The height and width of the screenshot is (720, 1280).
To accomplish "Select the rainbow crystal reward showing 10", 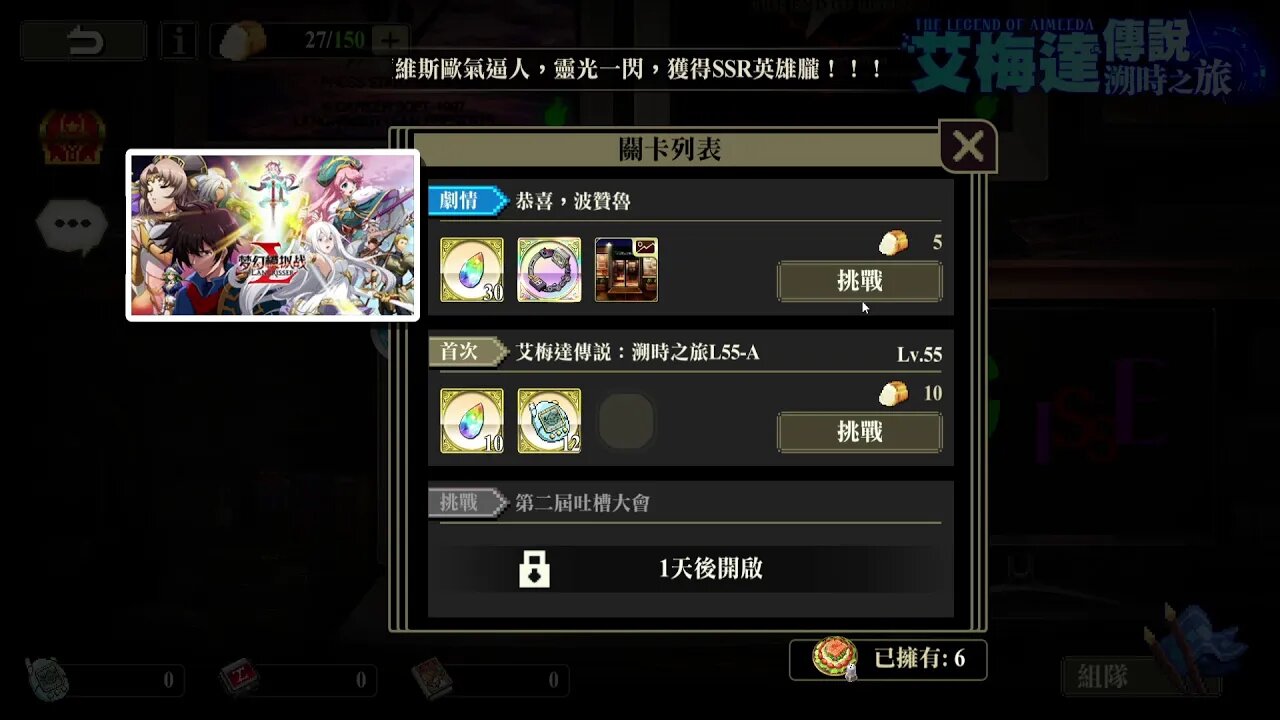I will click(x=472, y=421).
